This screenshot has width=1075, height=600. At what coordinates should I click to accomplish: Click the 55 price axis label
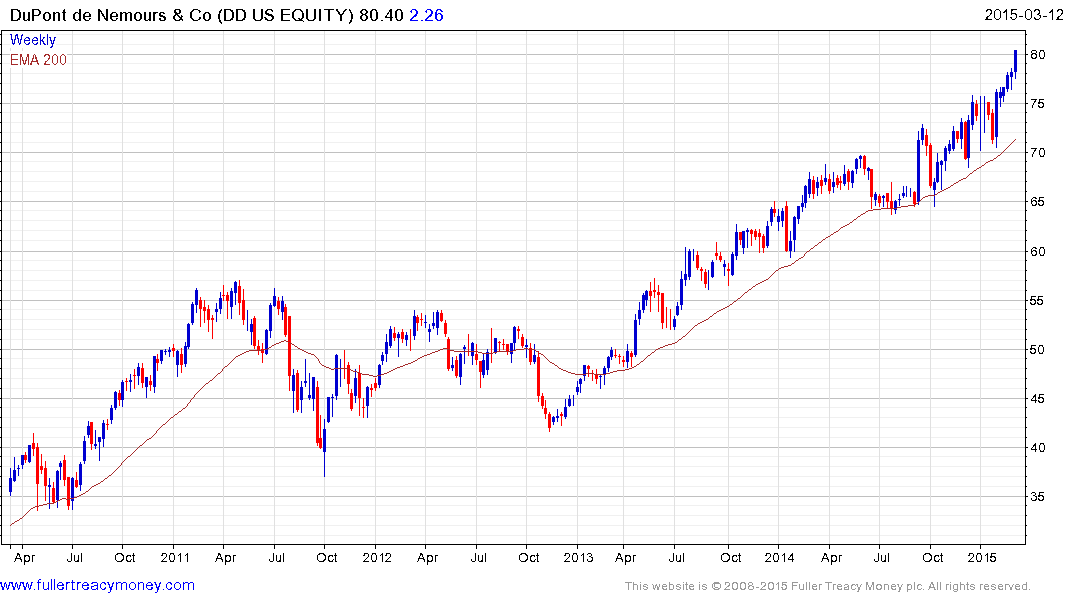(x=1037, y=300)
